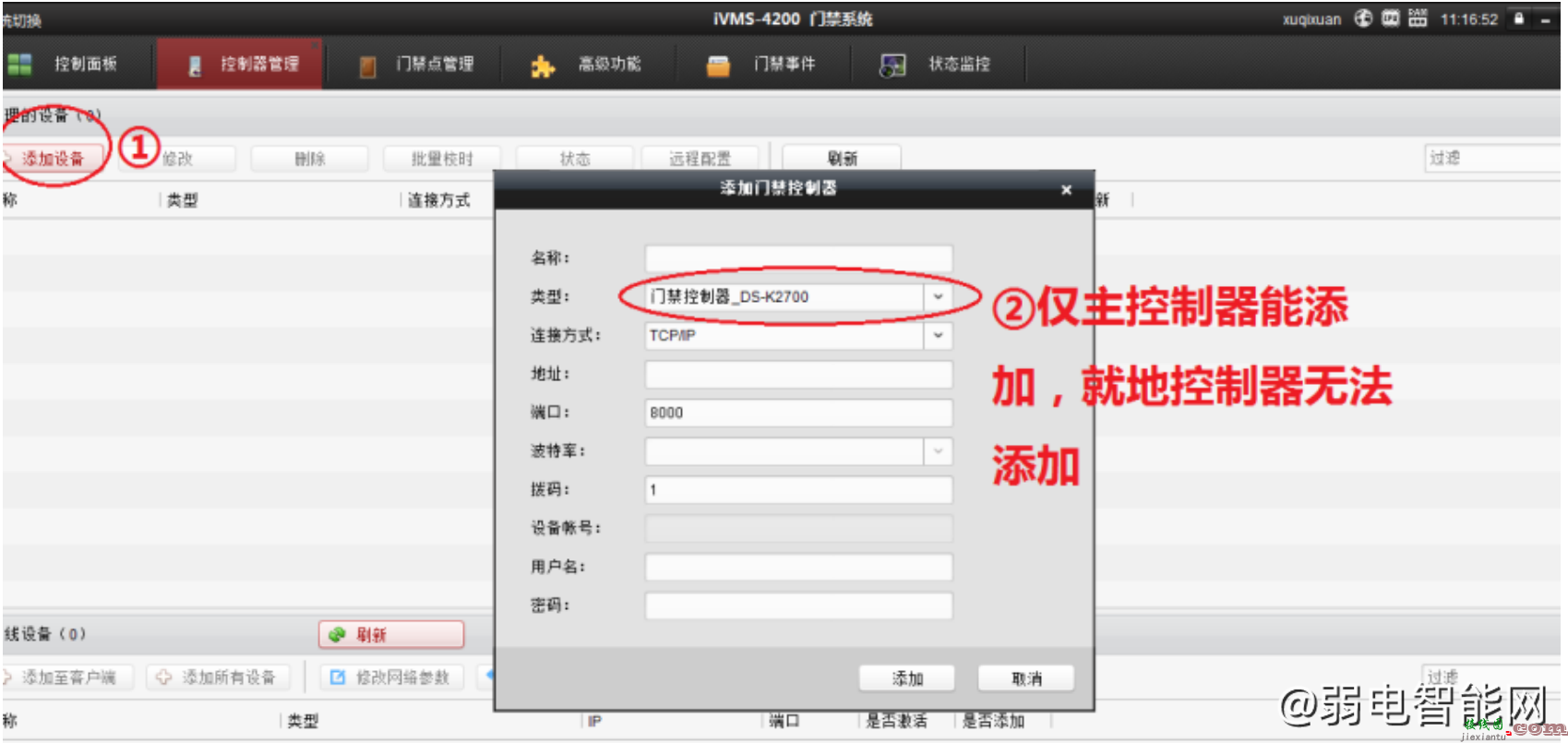Focus the top 过滤 filter field
1568x743 pixels.
pyautogui.click(x=1492, y=159)
